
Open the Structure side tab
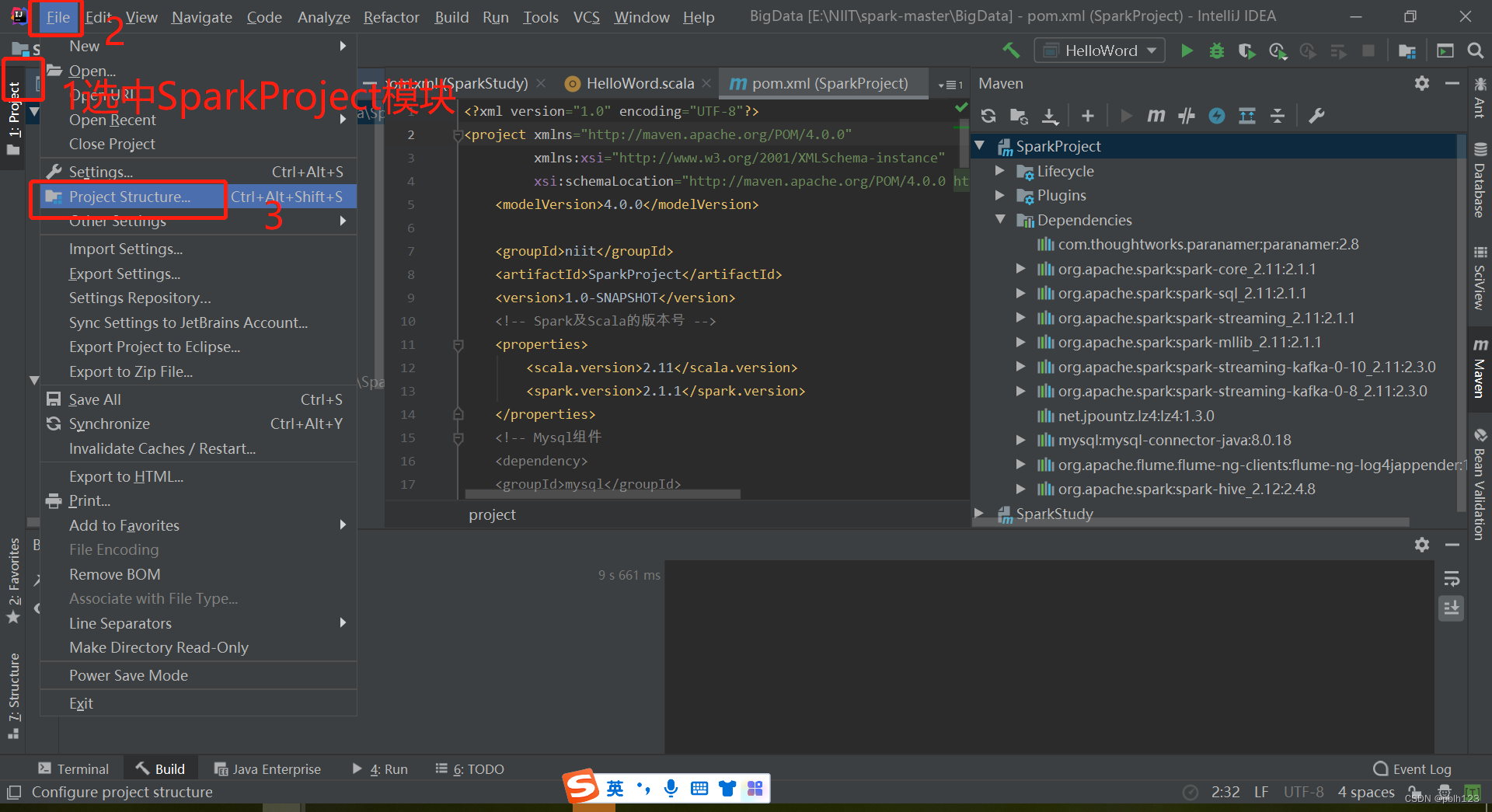pos(14,695)
